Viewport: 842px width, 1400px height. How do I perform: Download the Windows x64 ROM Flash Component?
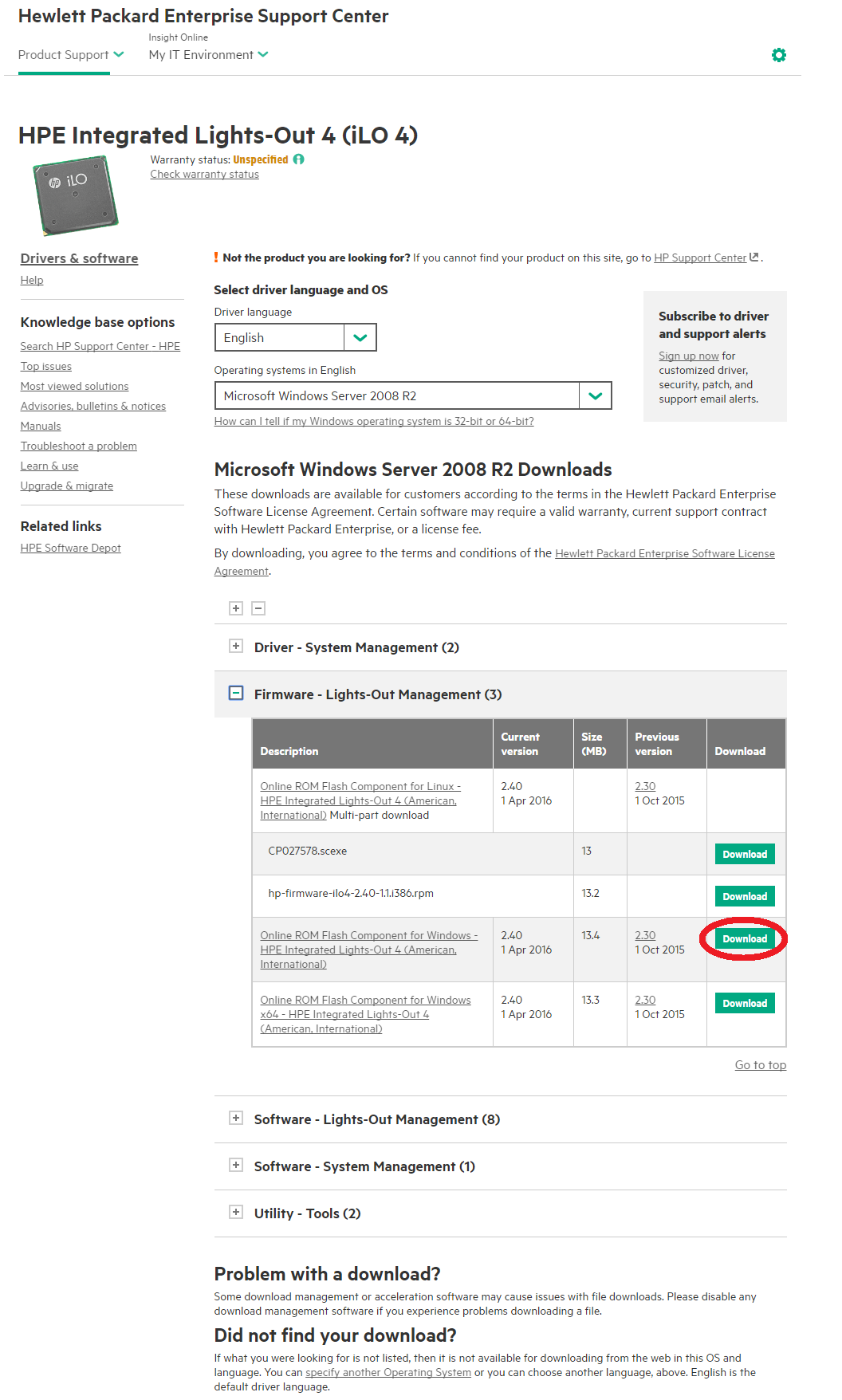(x=745, y=1003)
